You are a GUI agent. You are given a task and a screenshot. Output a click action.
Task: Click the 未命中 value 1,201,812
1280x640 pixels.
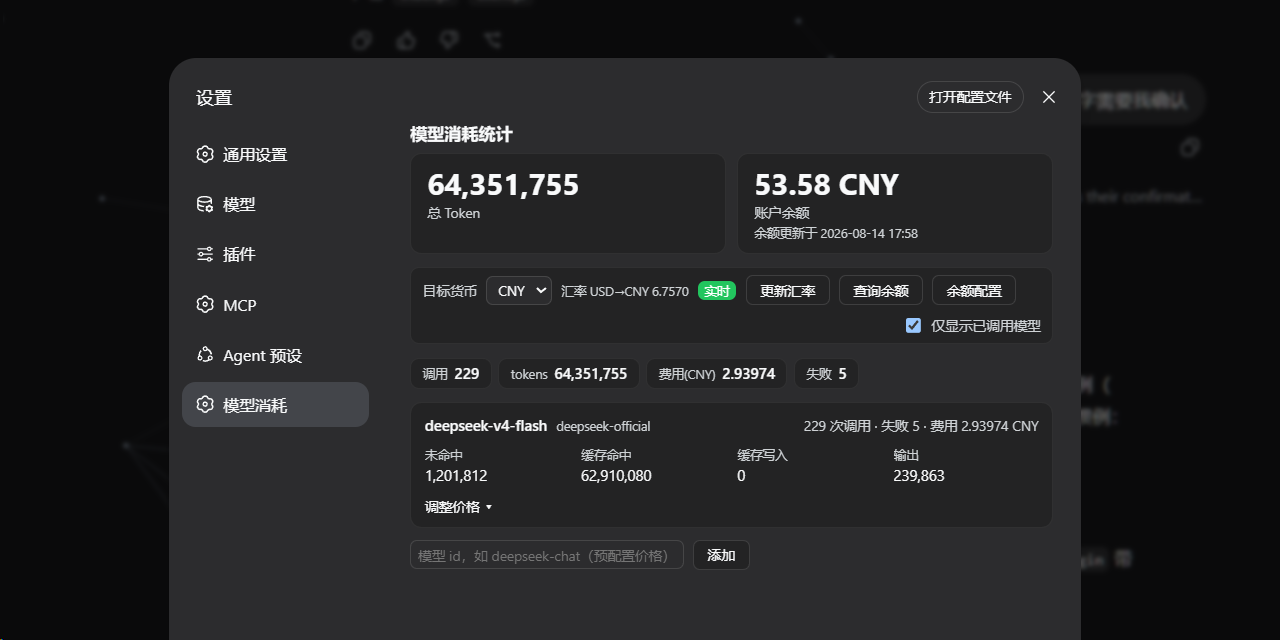point(456,476)
